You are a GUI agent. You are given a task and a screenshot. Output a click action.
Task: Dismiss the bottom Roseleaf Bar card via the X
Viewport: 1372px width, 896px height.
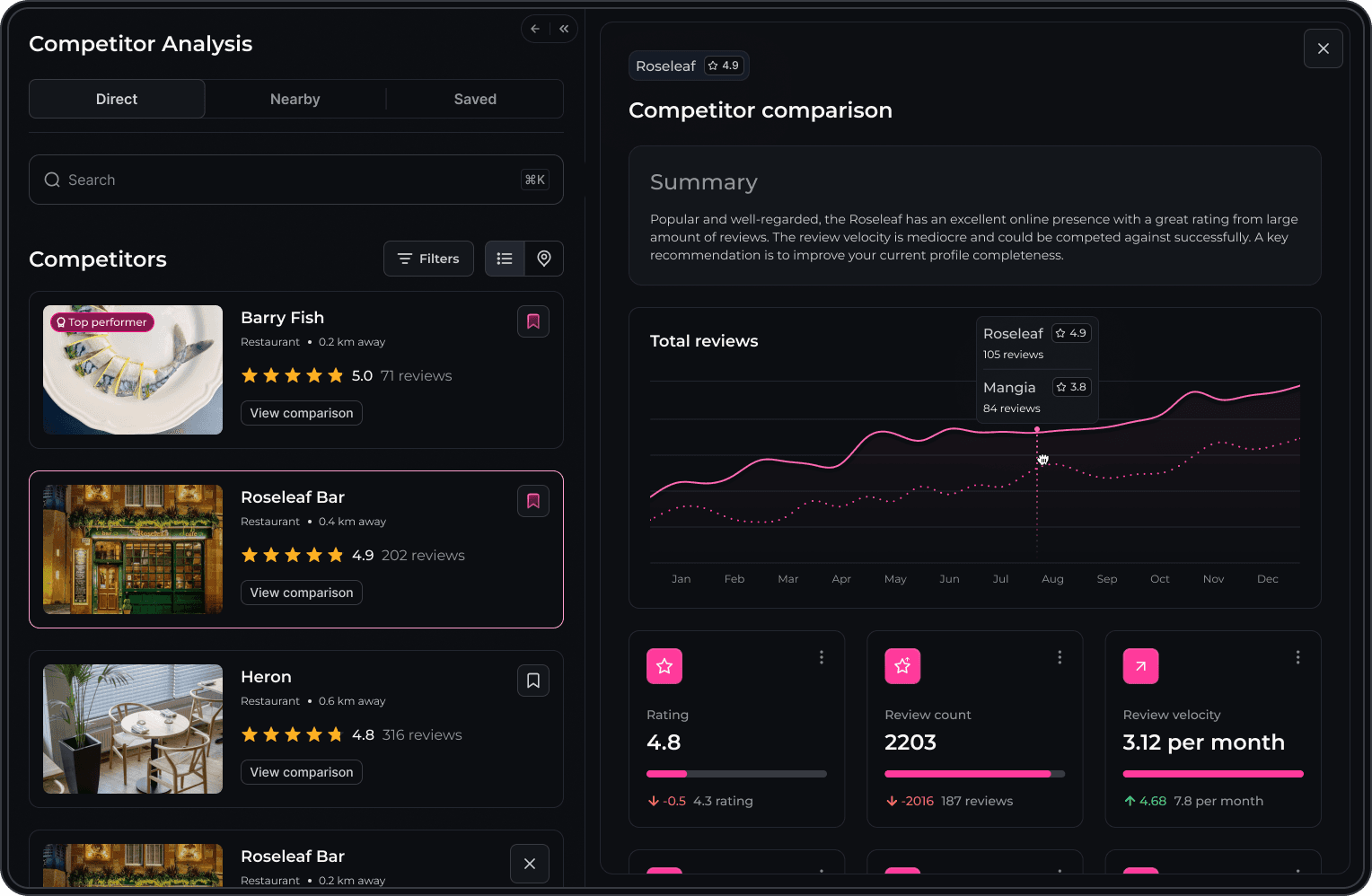click(530, 864)
